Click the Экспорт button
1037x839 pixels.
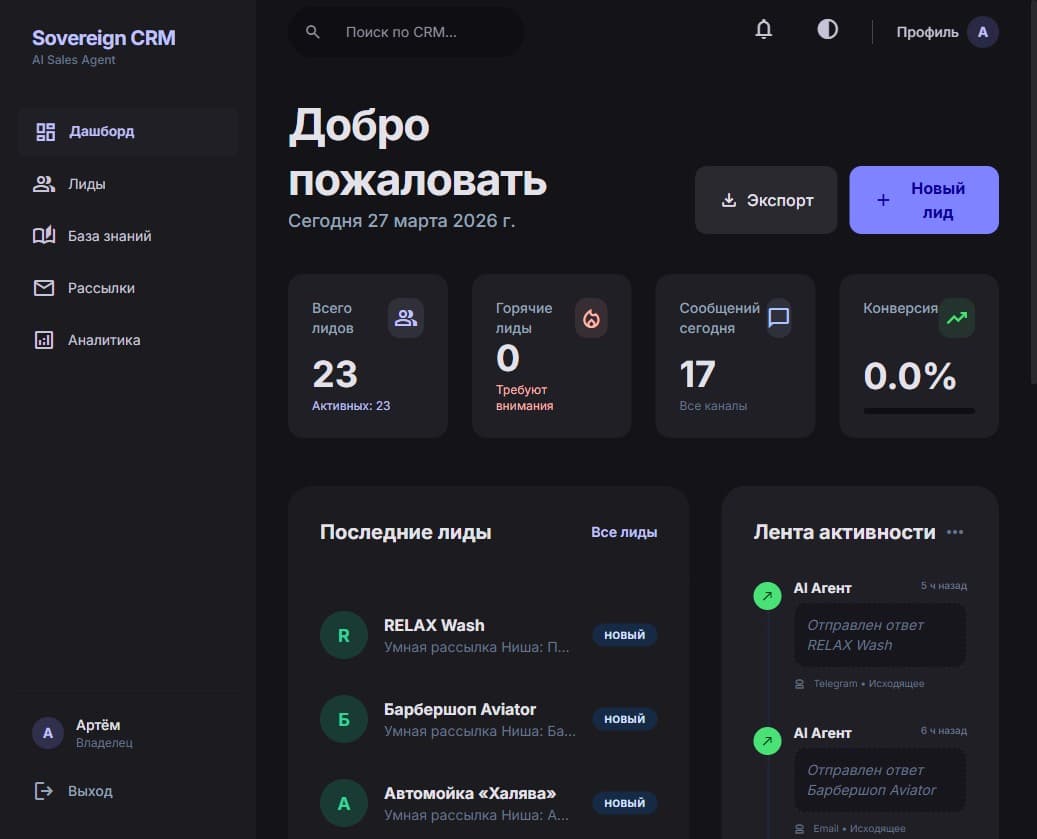[766, 200]
